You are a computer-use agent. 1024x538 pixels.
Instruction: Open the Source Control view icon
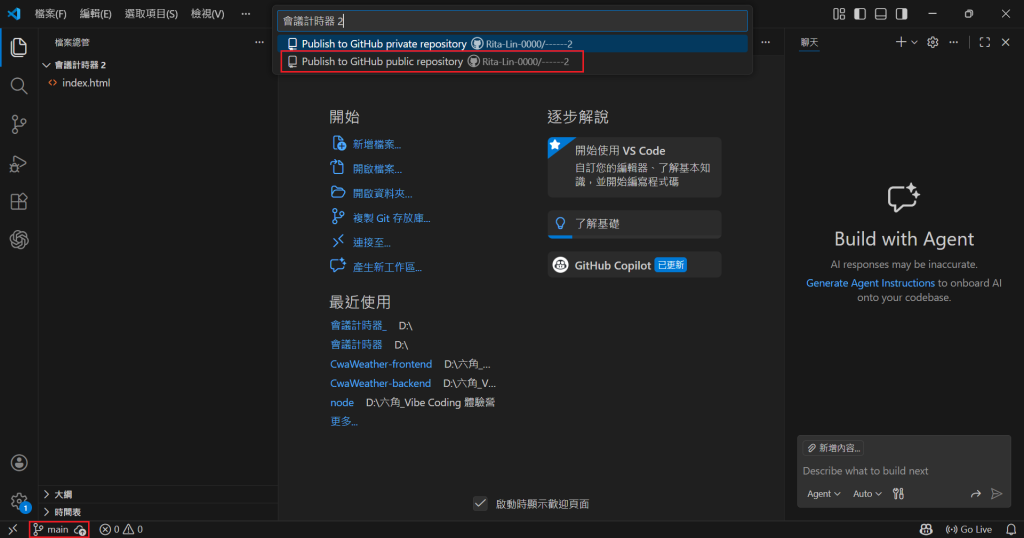click(18, 124)
